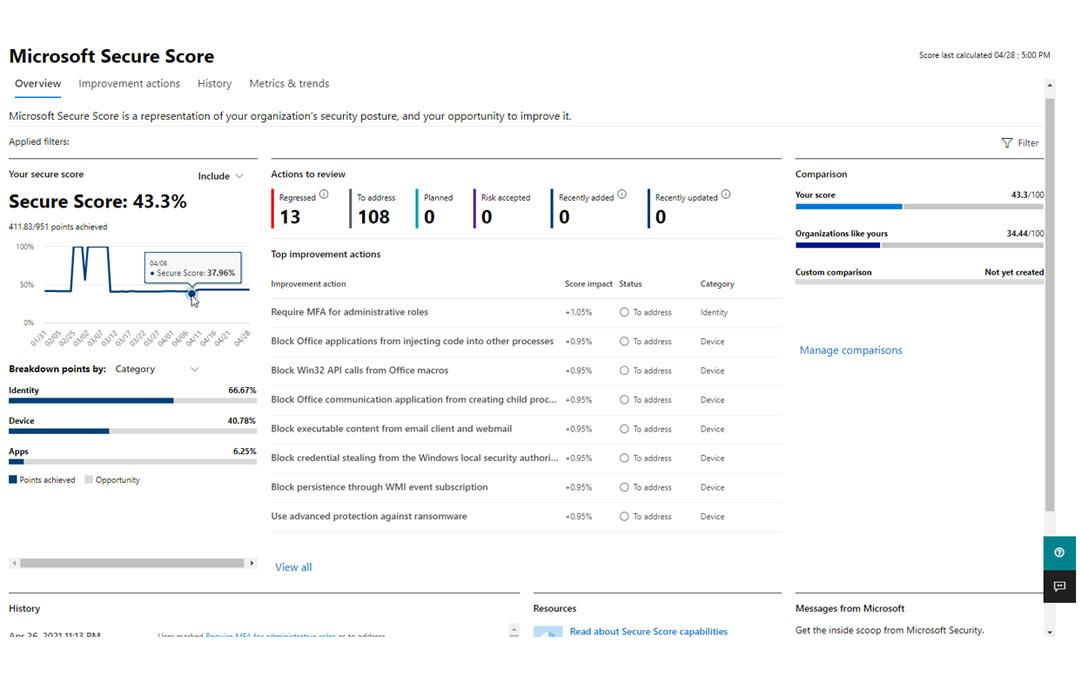Viewport: 1080px width, 680px height.
Task: Click the info icon beside Recently updated
Action: point(726,194)
